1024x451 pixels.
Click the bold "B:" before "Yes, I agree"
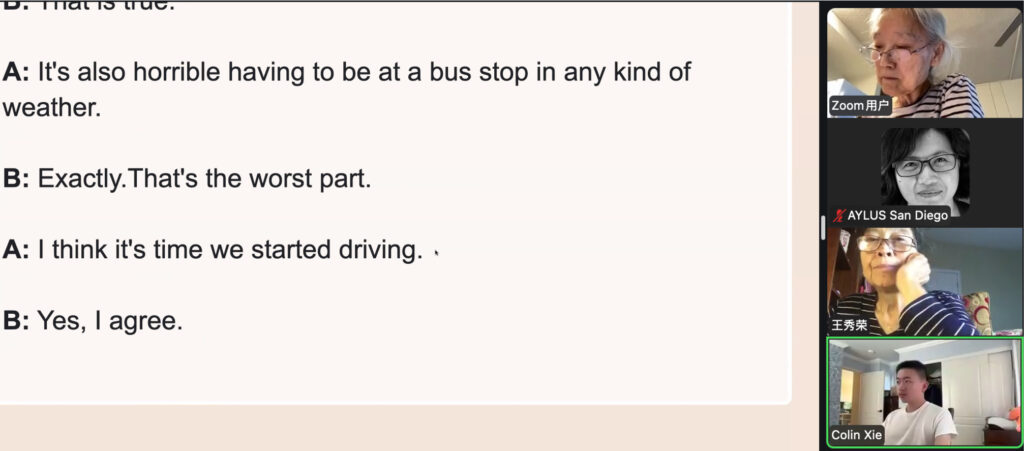pos(16,322)
